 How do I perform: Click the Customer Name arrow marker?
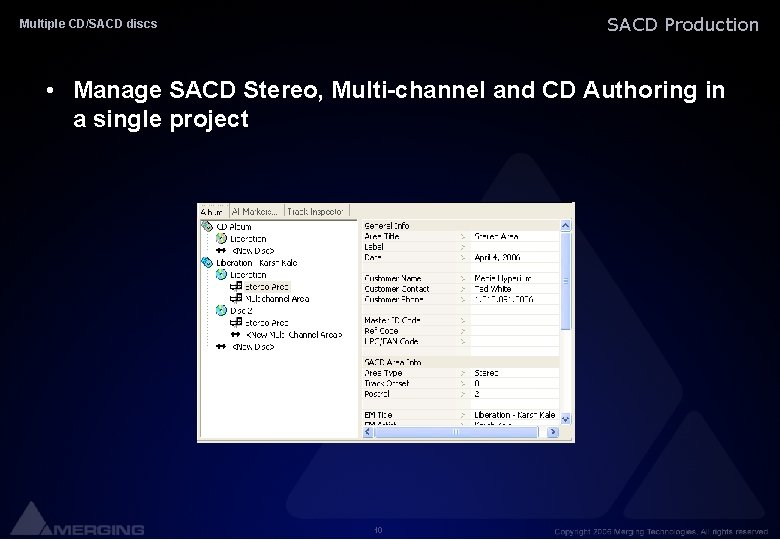tap(463, 279)
